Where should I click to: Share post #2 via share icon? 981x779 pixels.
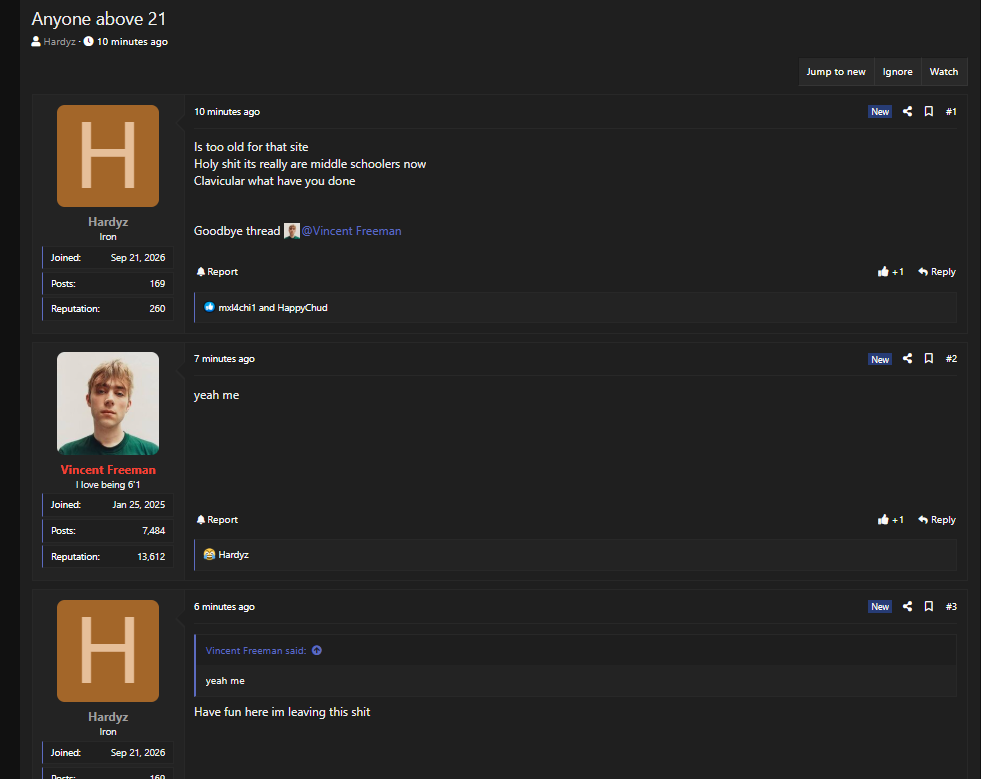click(907, 359)
